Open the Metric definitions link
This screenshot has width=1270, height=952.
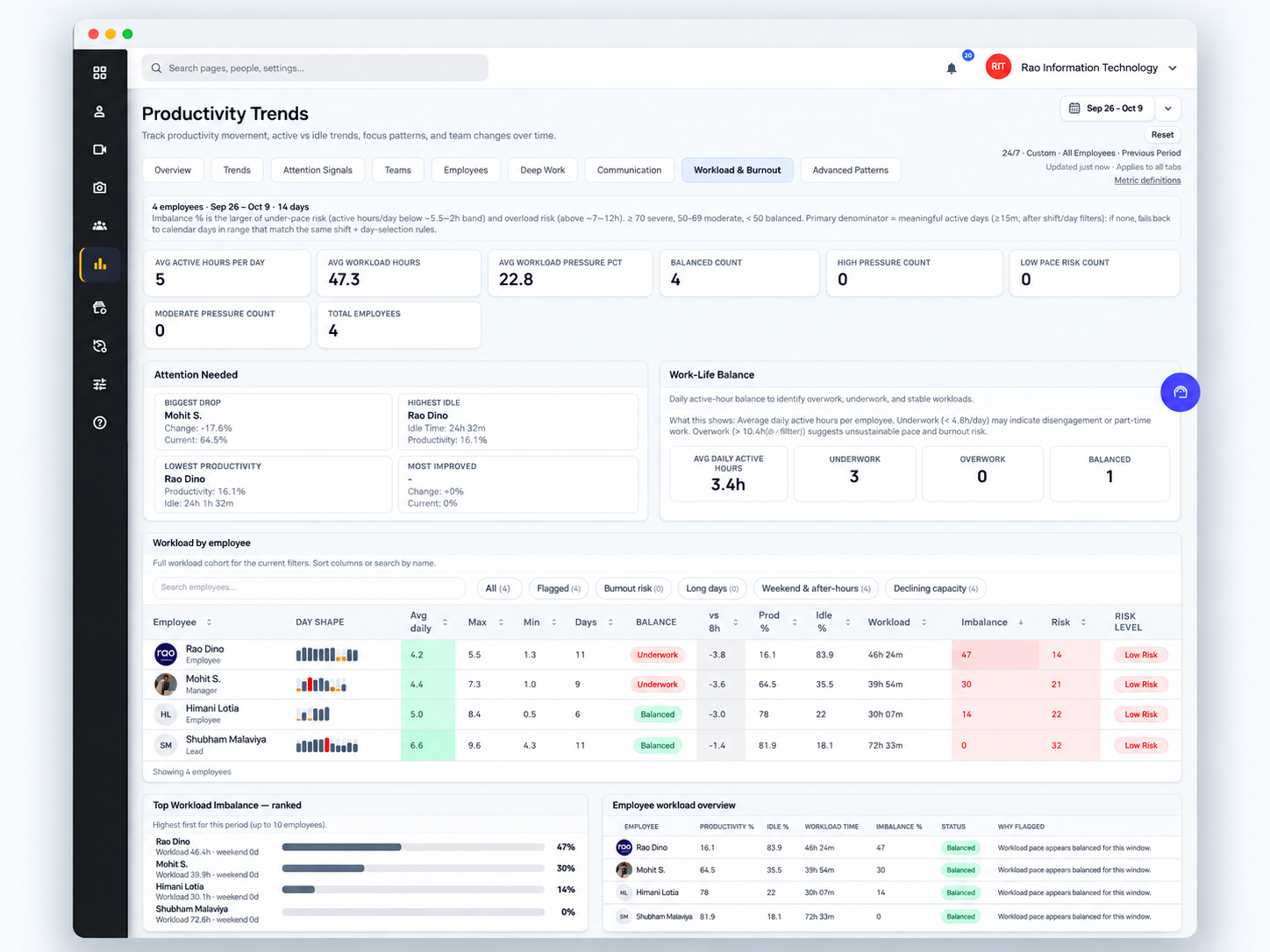(1147, 181)
